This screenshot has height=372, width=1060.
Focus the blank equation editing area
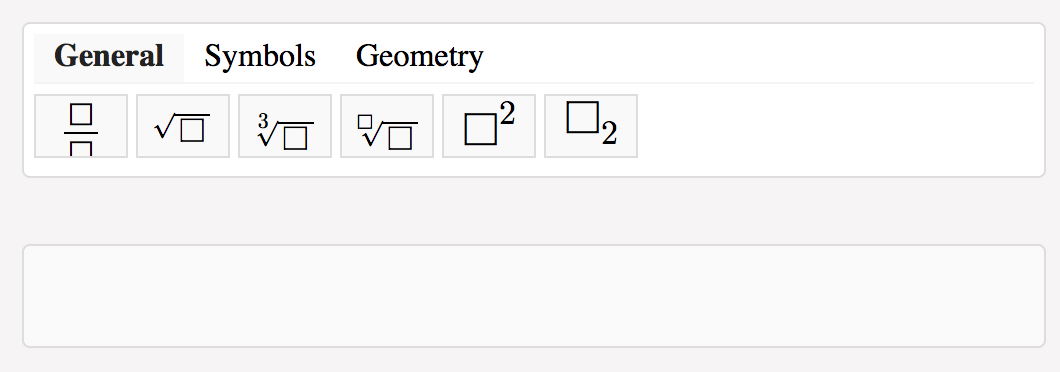point(534,296)
